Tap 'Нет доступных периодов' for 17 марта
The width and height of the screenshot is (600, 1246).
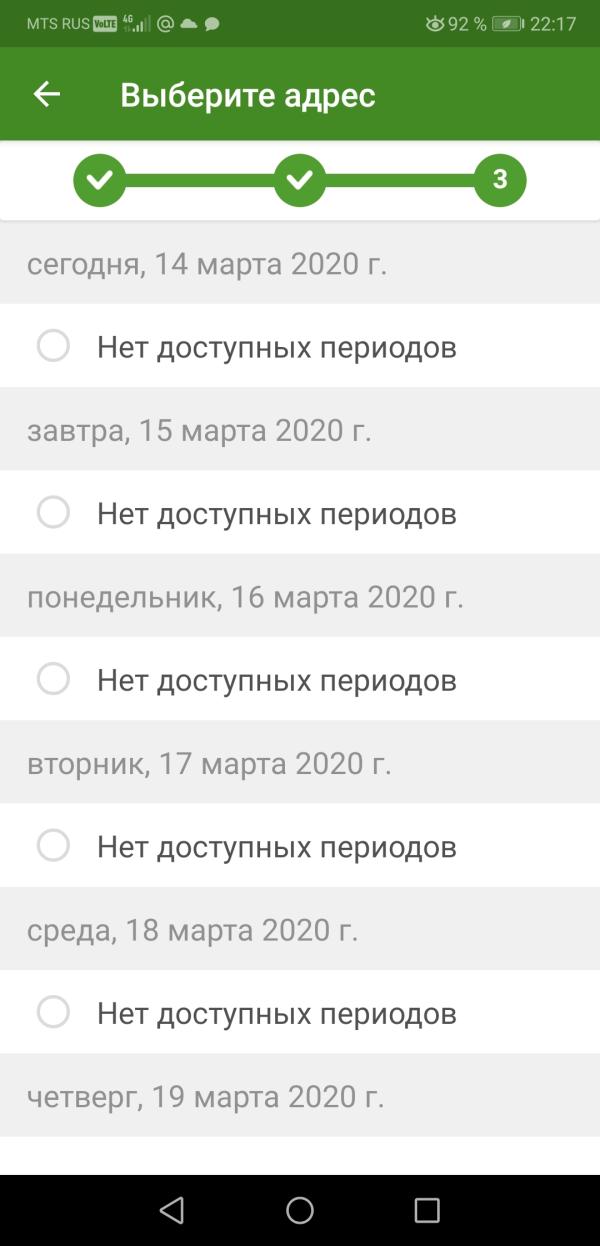coord(277,847)
